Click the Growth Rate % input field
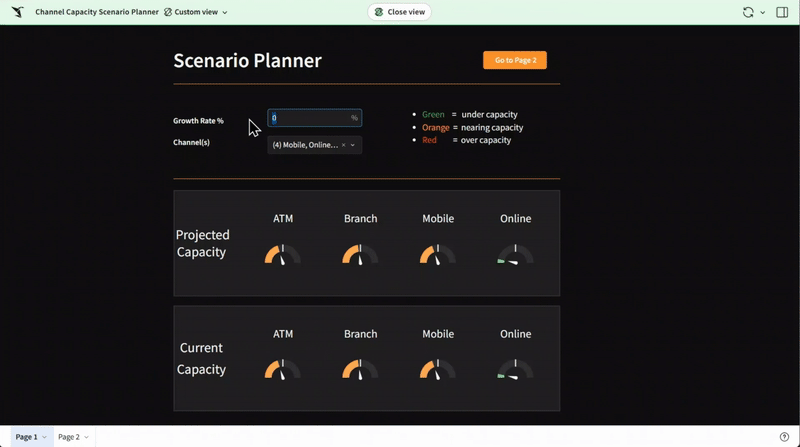The image size is (800, 447). [308, 118]
